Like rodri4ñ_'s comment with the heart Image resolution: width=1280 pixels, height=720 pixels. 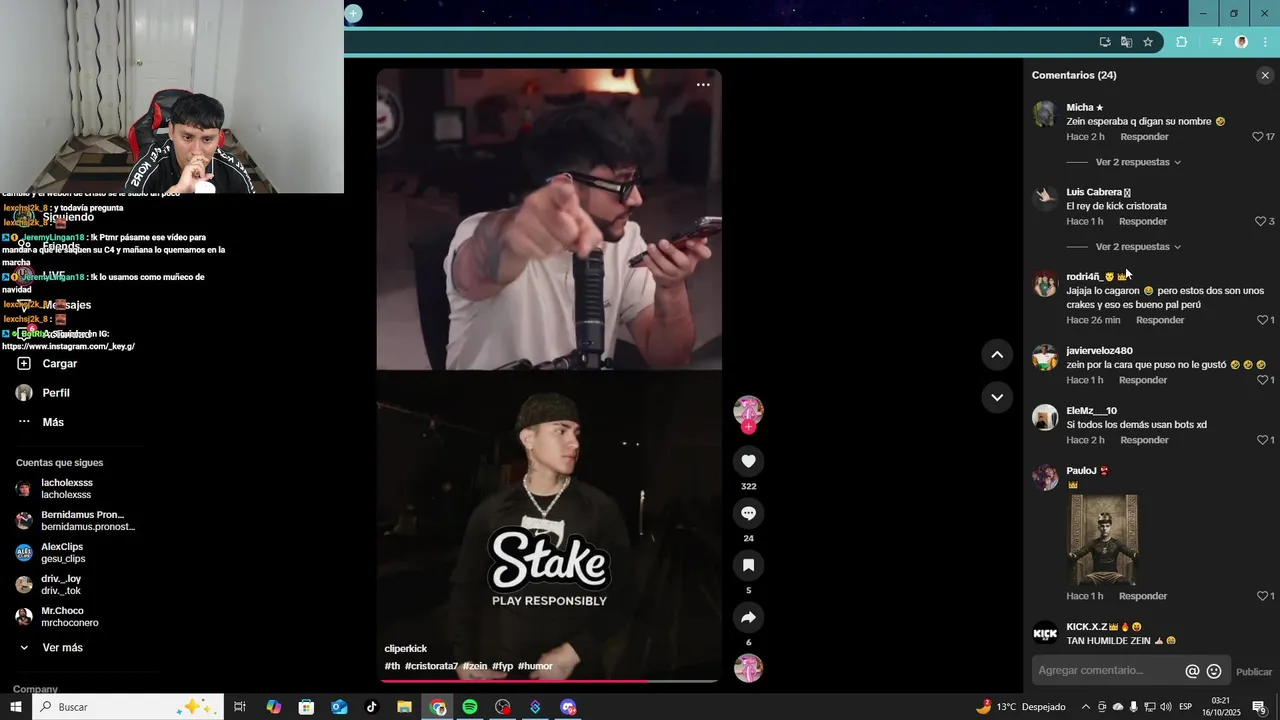pyautogui.click(x=1262, y=320)
